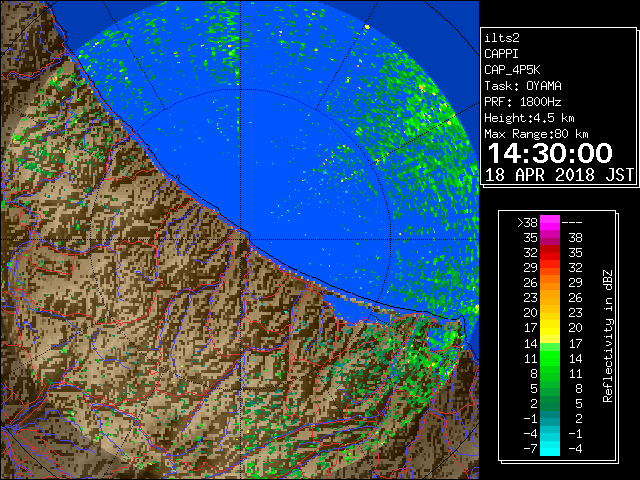Click the "CAP_4P5K" product name
Screen dimensions: 640x480
(x=512, y=70)
